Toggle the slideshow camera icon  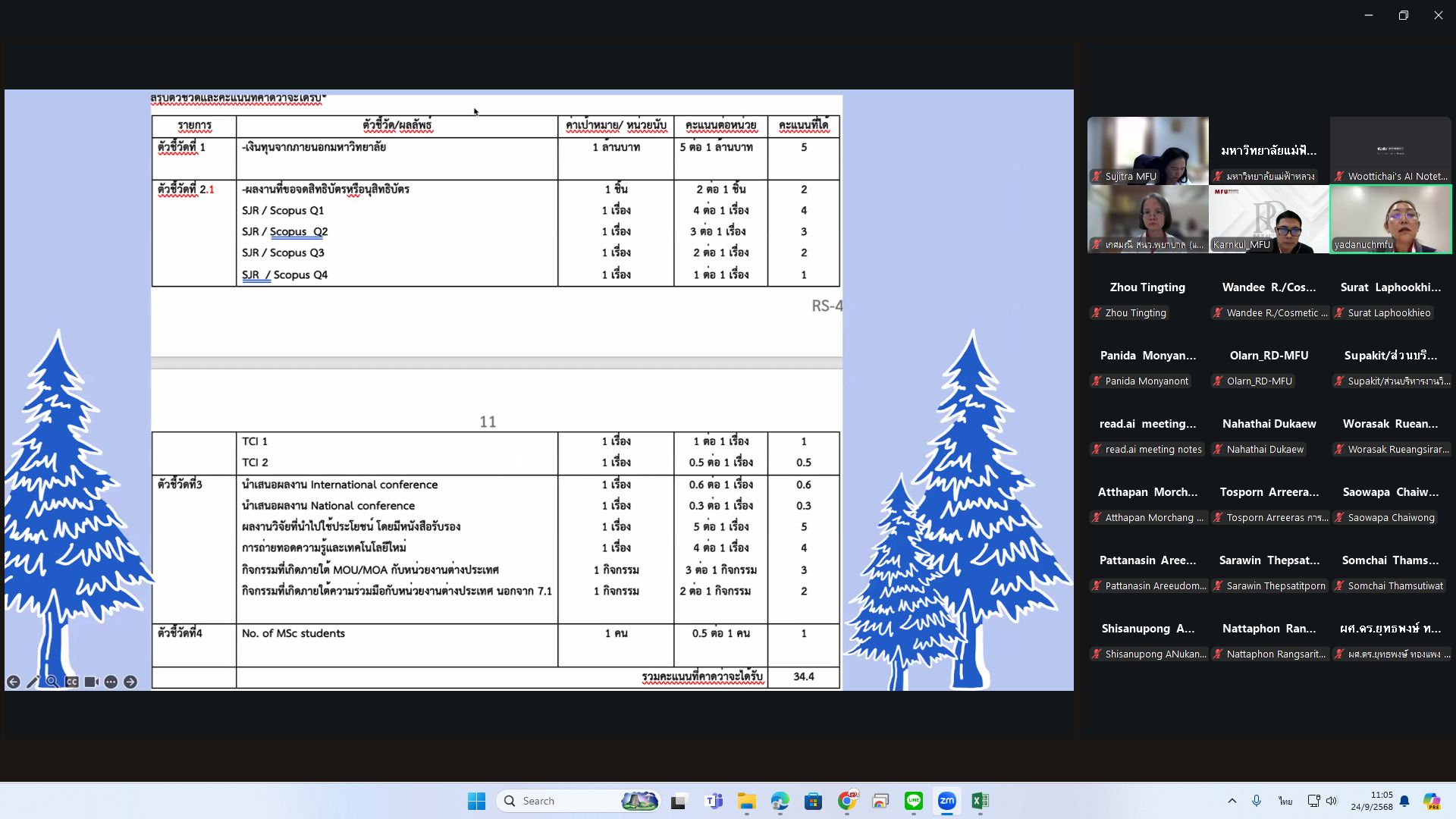91,682
